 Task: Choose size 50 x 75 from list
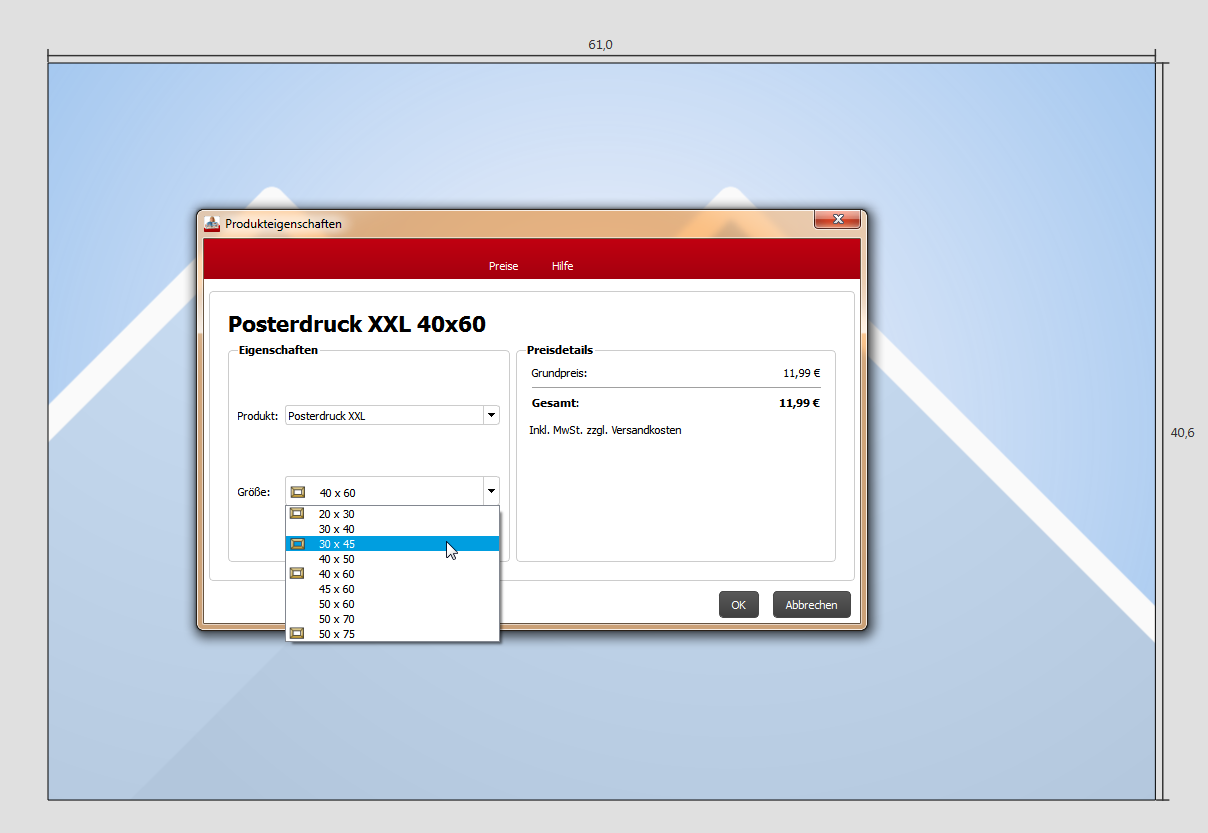pyautogui.click(x=392, y=634)
